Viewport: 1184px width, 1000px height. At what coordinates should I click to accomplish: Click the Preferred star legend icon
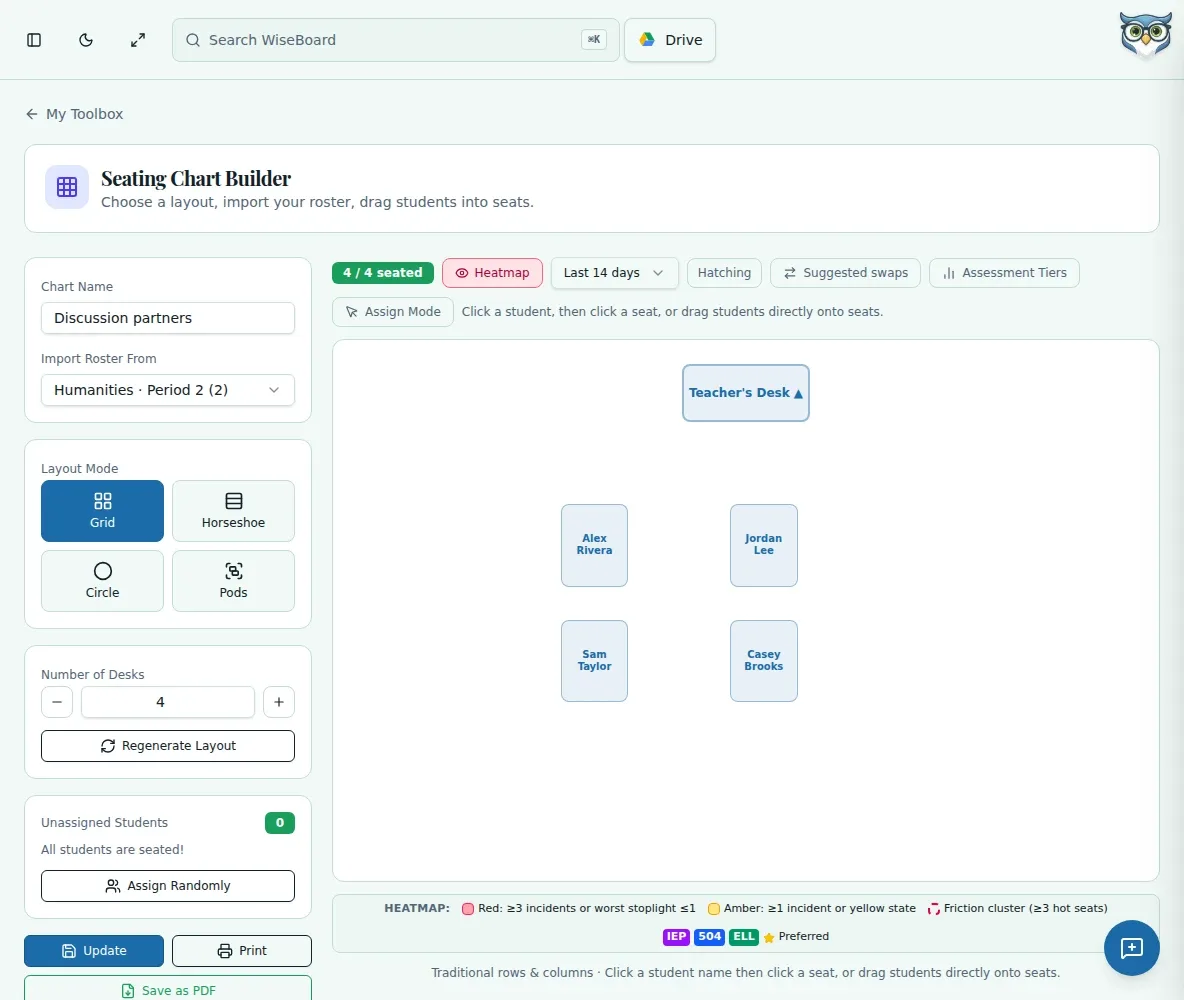tap(769, 937)
